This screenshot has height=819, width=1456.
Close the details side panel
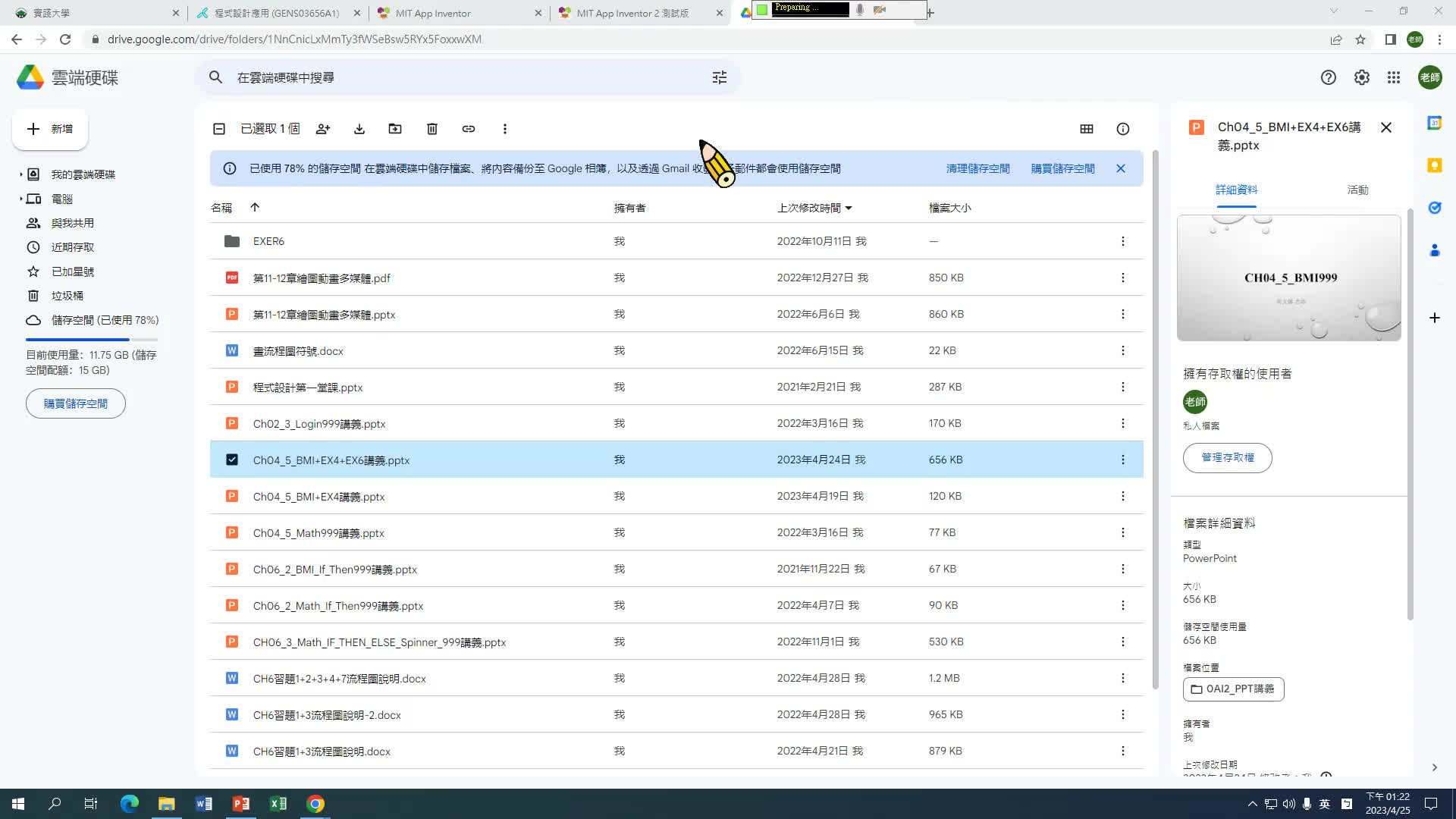[1386, 127]
